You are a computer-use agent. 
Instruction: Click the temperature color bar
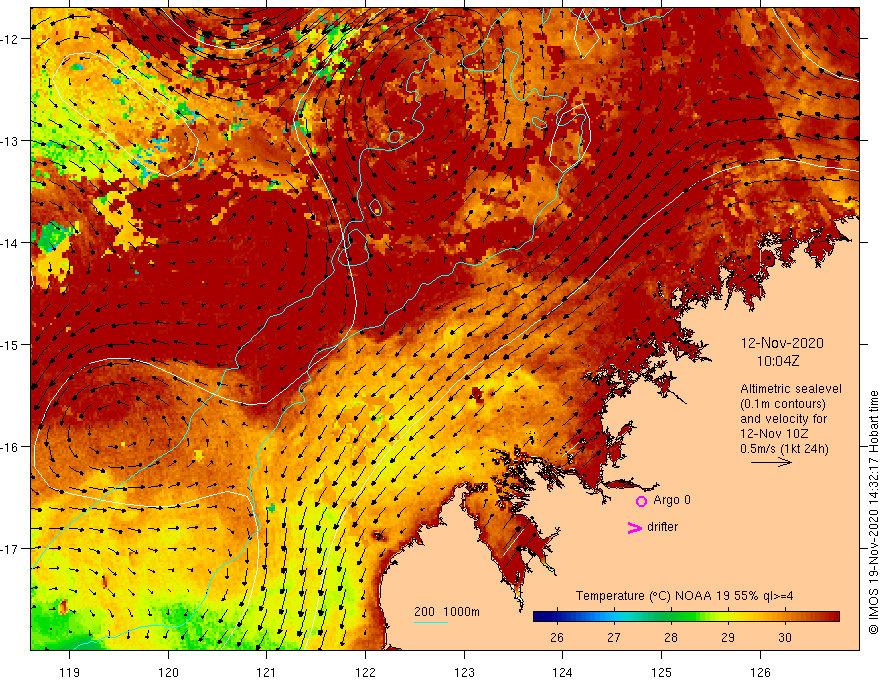coord(686,617)
